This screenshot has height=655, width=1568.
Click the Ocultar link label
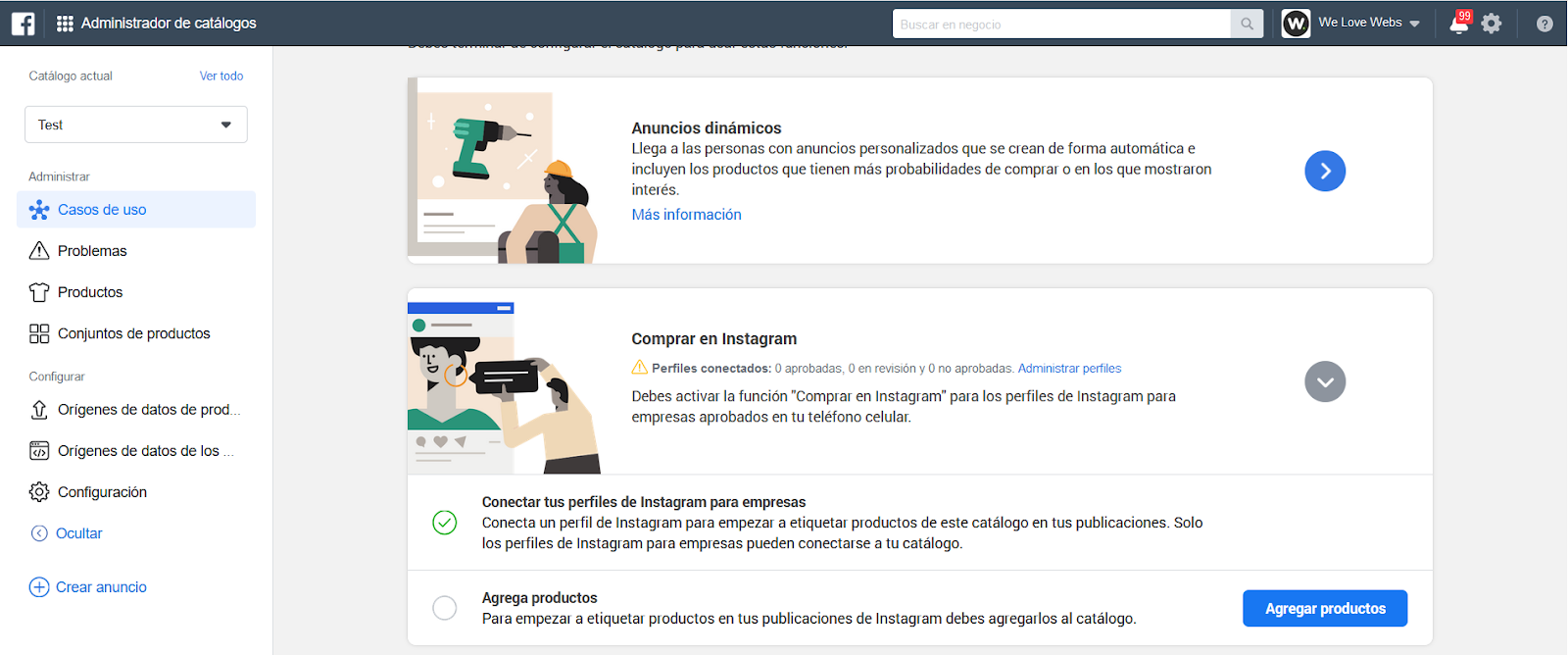pos(79,533)
